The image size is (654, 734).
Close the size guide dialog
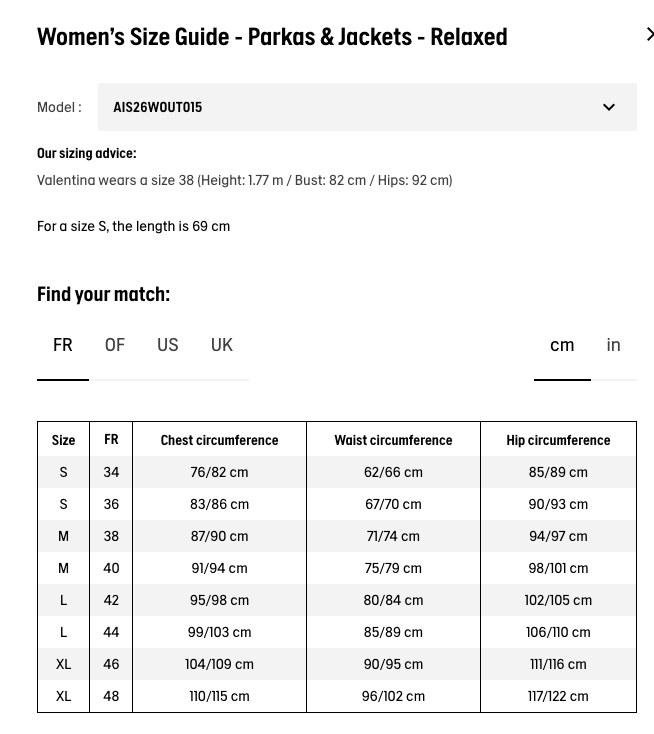coord(650,35)
